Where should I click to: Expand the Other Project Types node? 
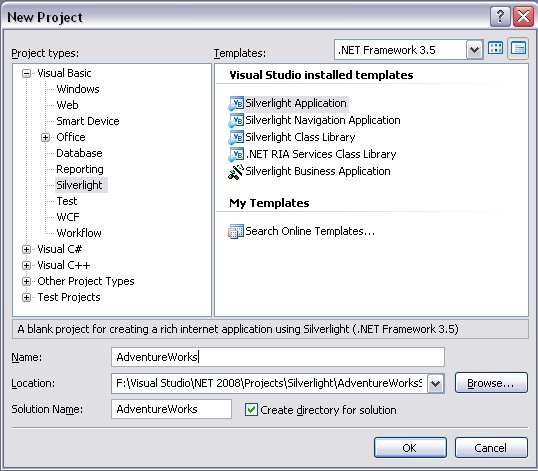pyautogui.click(x=26, y=282)
